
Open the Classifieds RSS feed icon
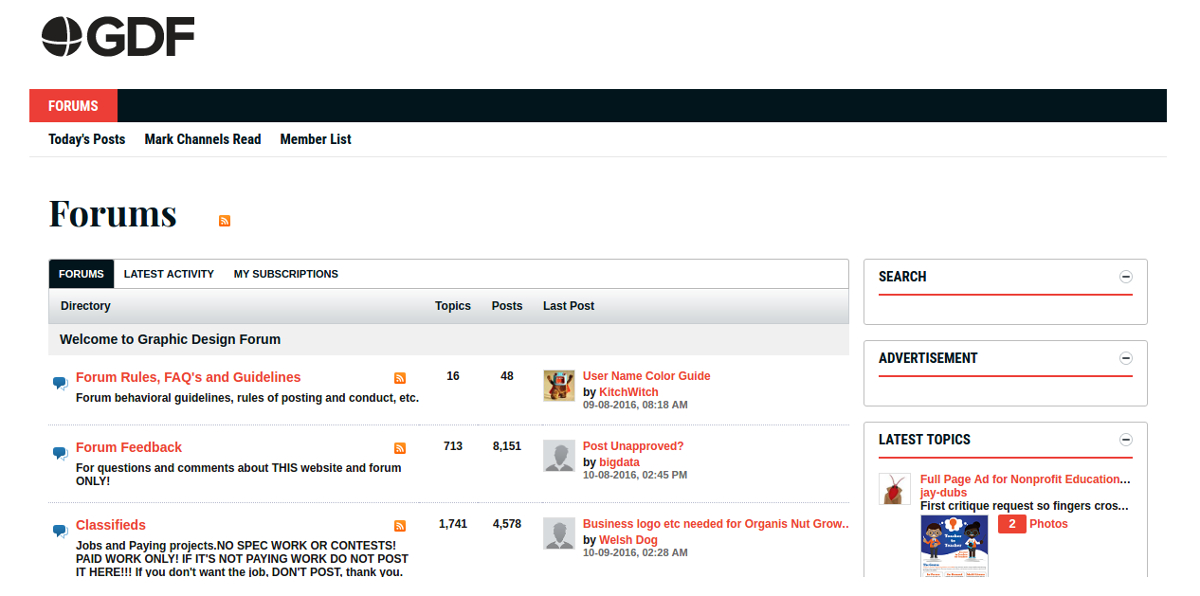pyautogui.click(x=400, y=525)
